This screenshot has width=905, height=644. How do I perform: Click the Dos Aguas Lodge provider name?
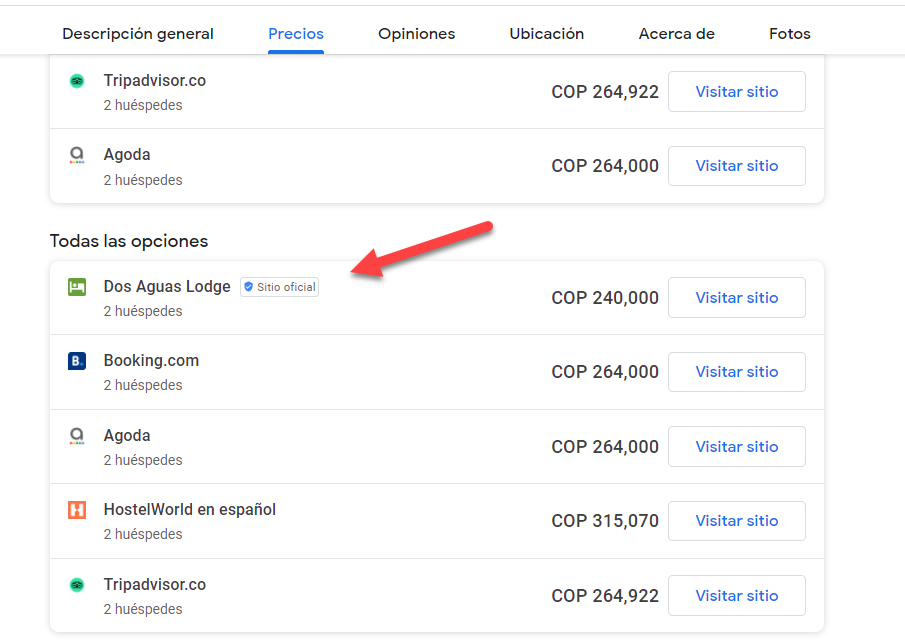tap(167, 286)
